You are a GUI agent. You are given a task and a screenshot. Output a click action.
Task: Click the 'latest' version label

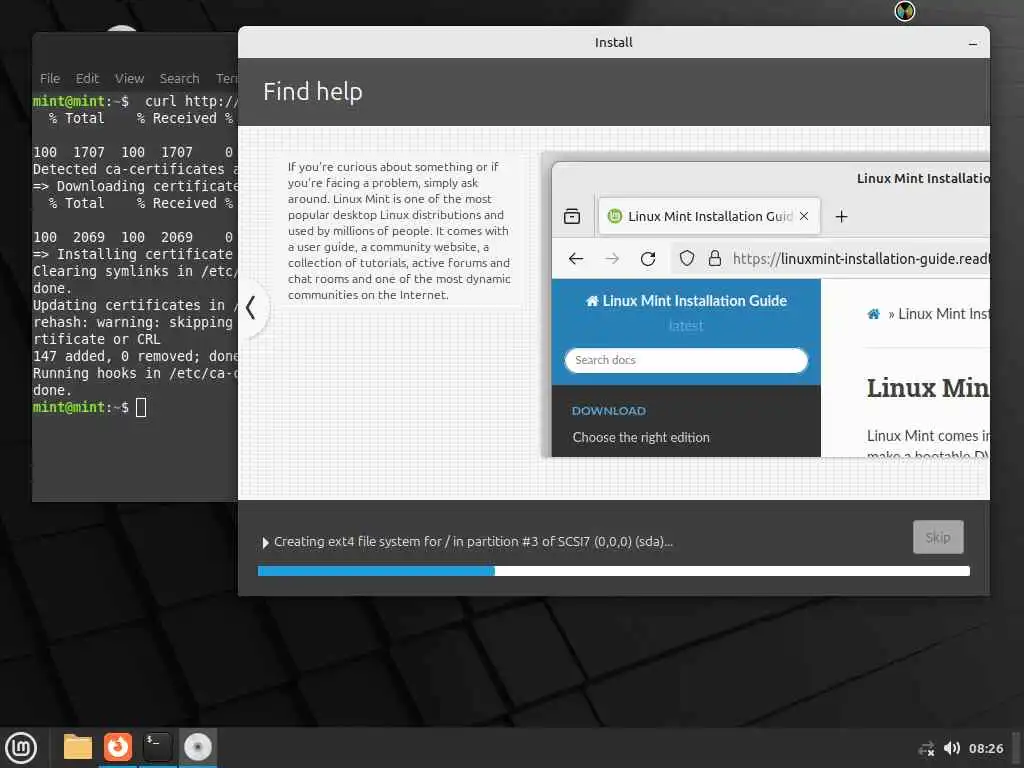(x=686, y=326)
